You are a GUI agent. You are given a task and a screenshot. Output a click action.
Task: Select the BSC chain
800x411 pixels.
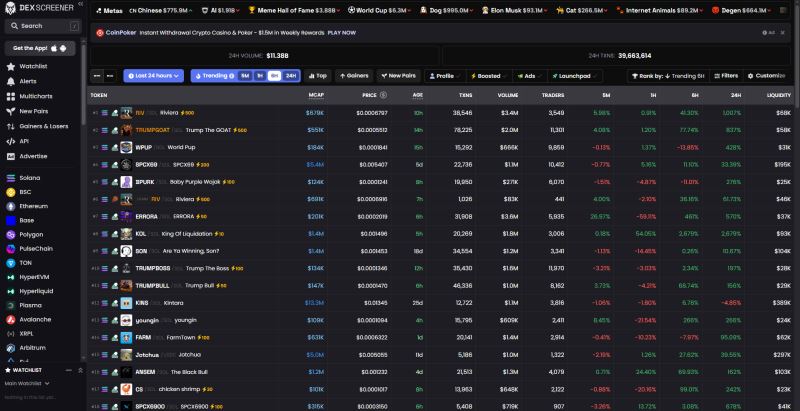click(x=26, y=192)
